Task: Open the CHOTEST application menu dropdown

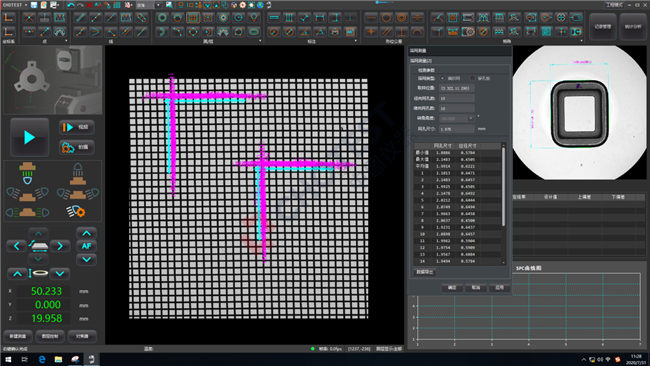Action: (x=15, y=5)
